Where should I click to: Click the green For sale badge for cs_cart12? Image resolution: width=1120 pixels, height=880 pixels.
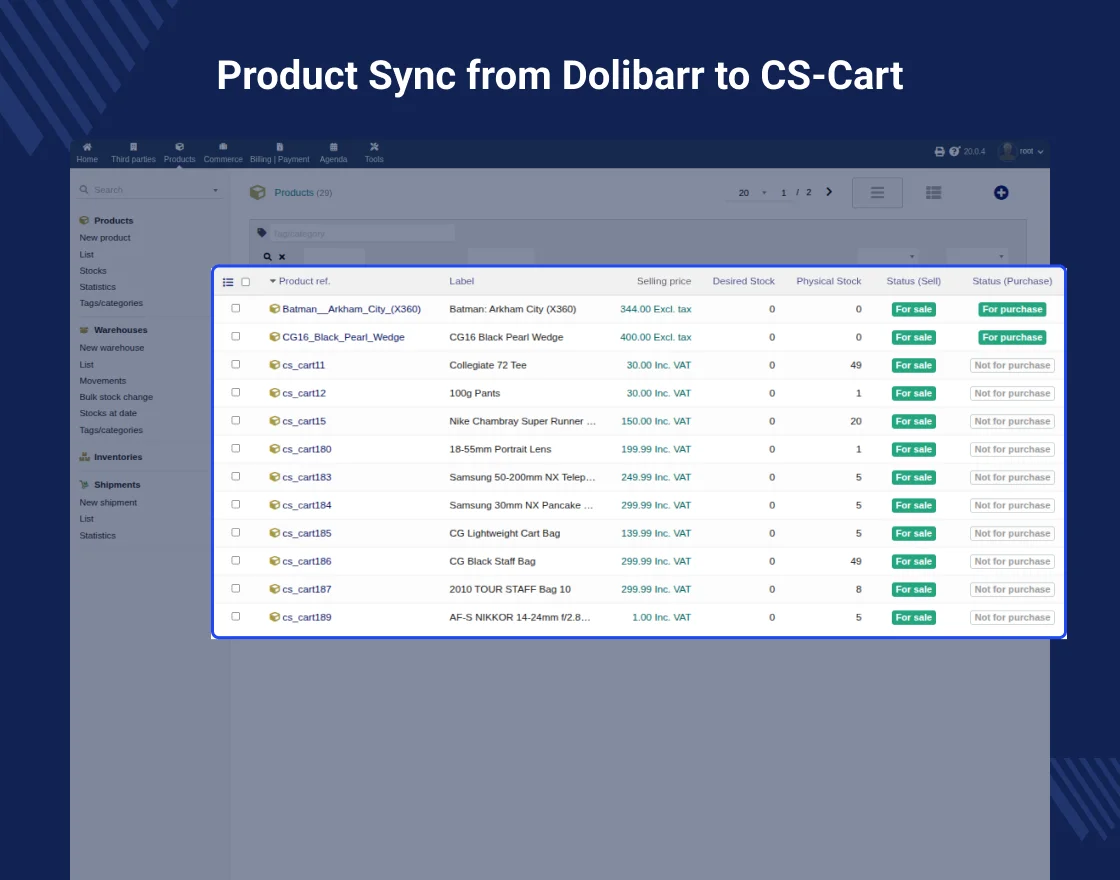(x=913, y=393)
